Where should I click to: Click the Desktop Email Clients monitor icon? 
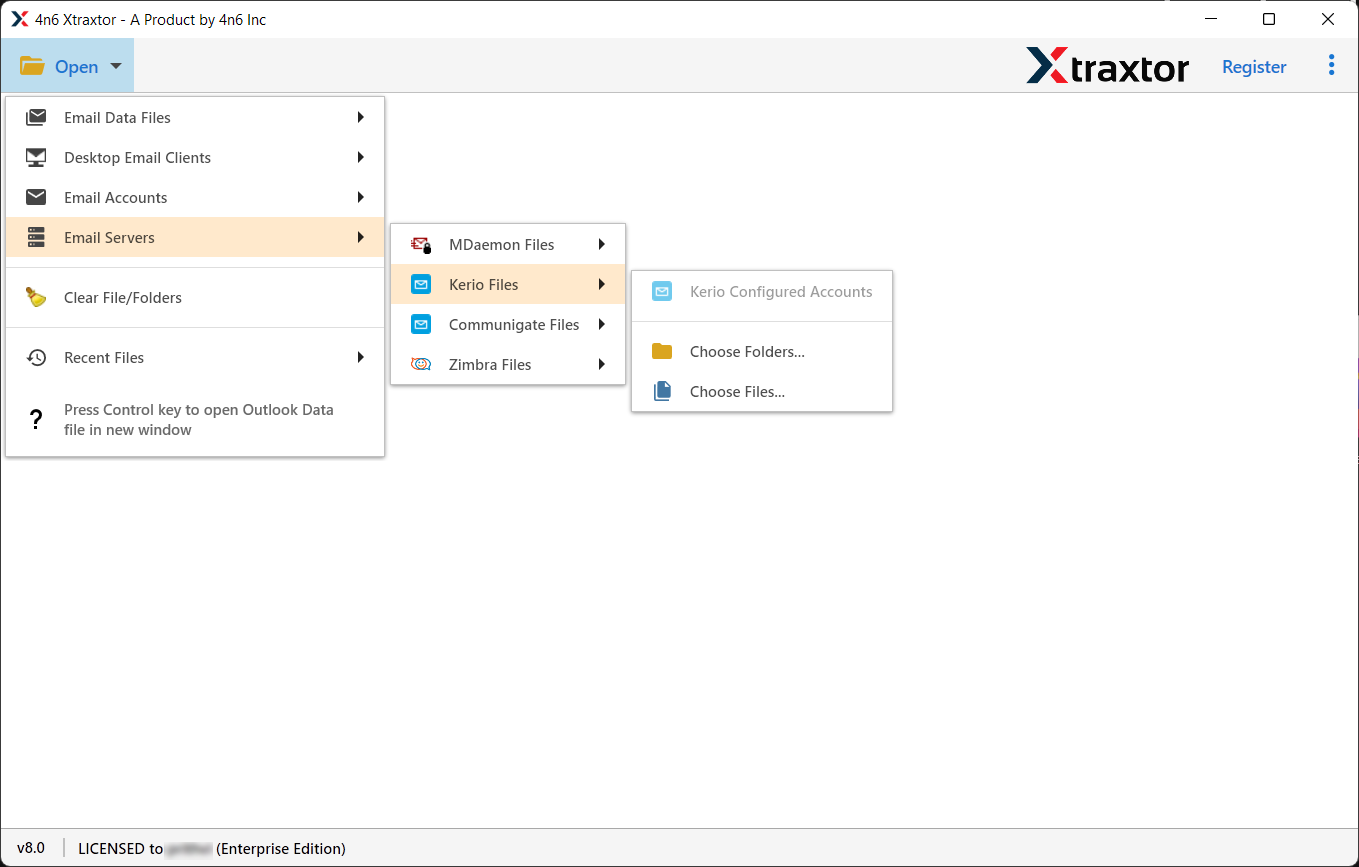tap(36, 157)
